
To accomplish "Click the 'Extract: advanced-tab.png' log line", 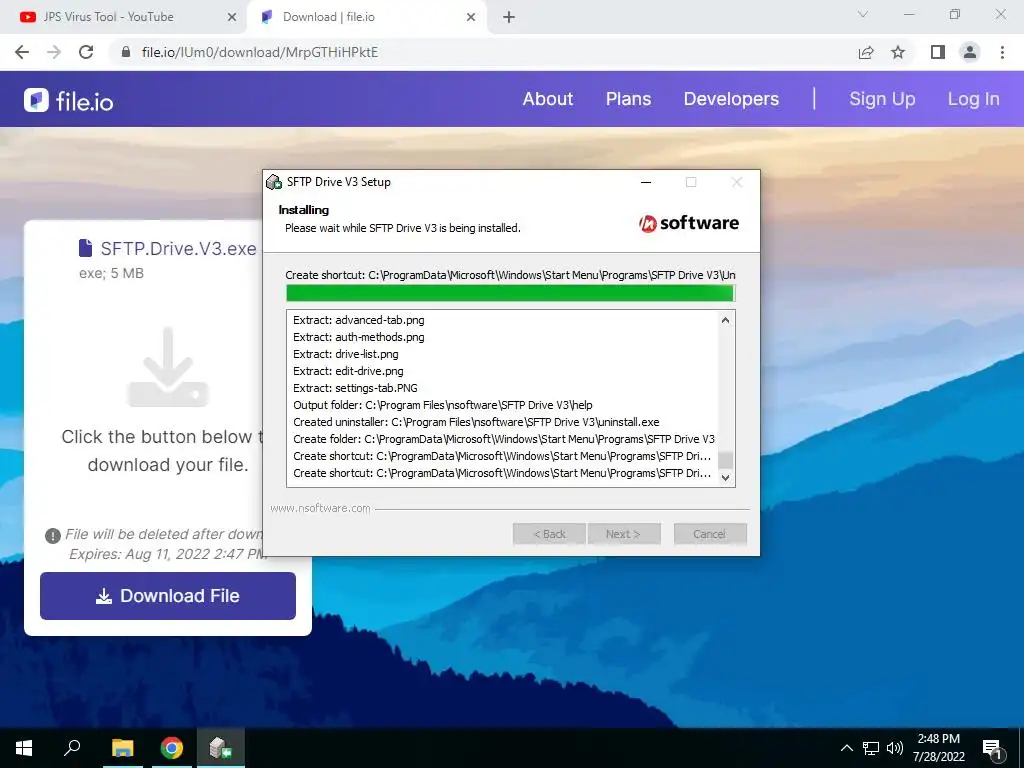I will coord(359,320).
